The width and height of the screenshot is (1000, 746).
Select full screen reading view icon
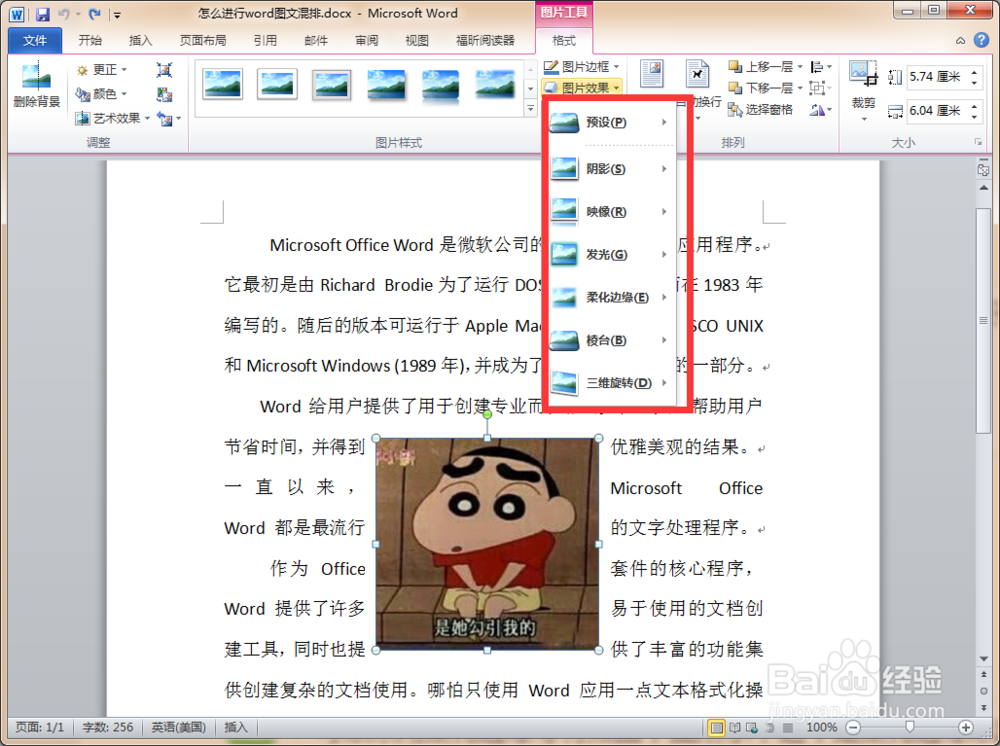[735, 727]
